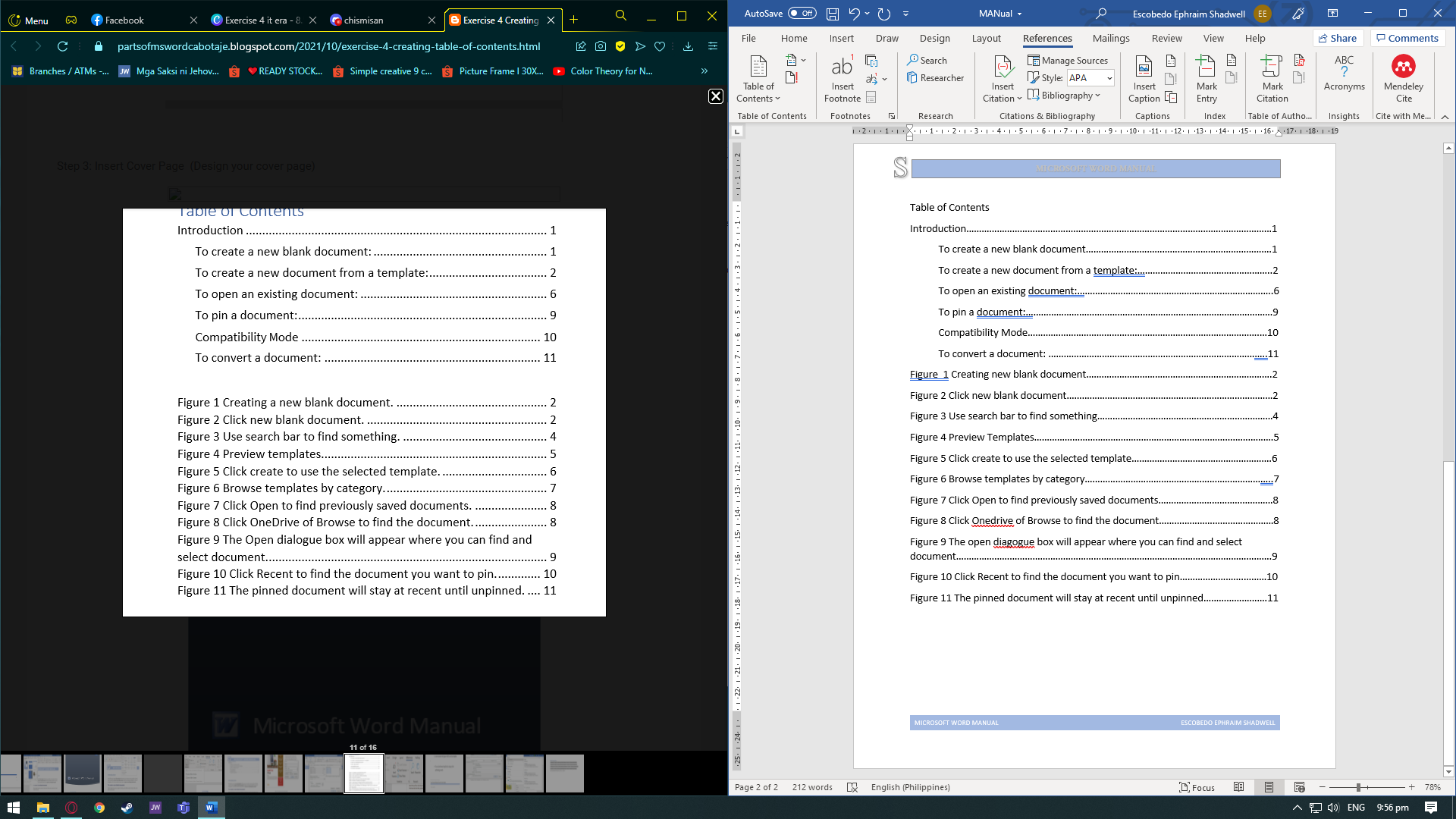Open Customize Quick Access Toolbar dropdown

(x=905, y=14)
